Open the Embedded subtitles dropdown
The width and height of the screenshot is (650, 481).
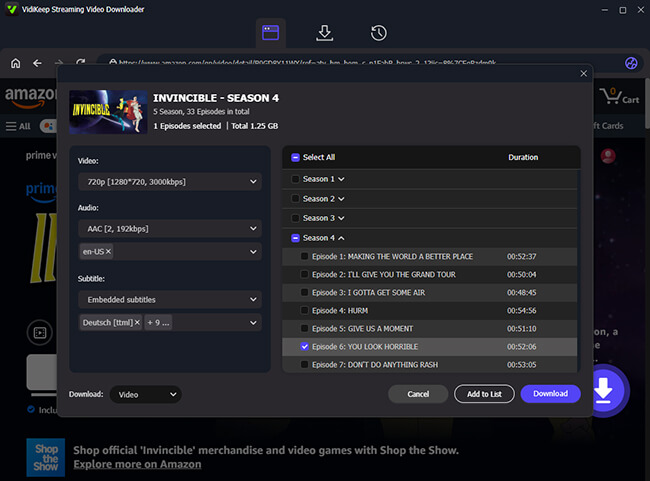(x=170, y=299)
